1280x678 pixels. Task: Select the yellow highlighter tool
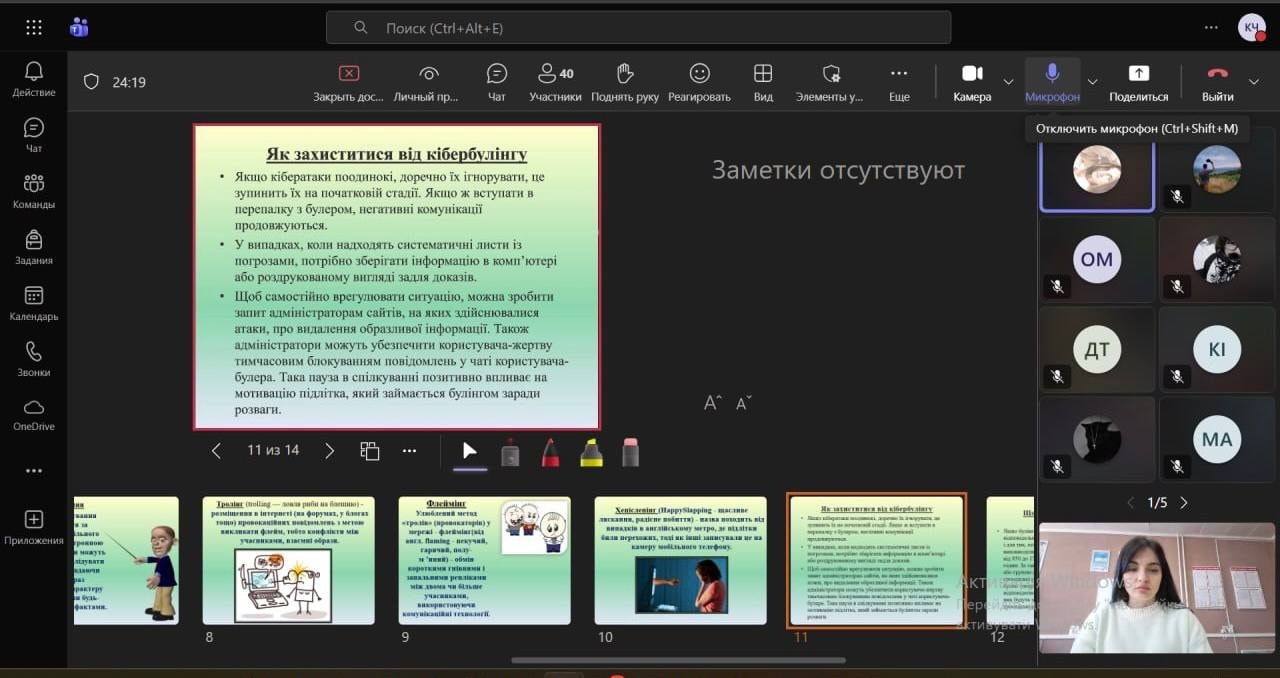click(x=591, y=452)
